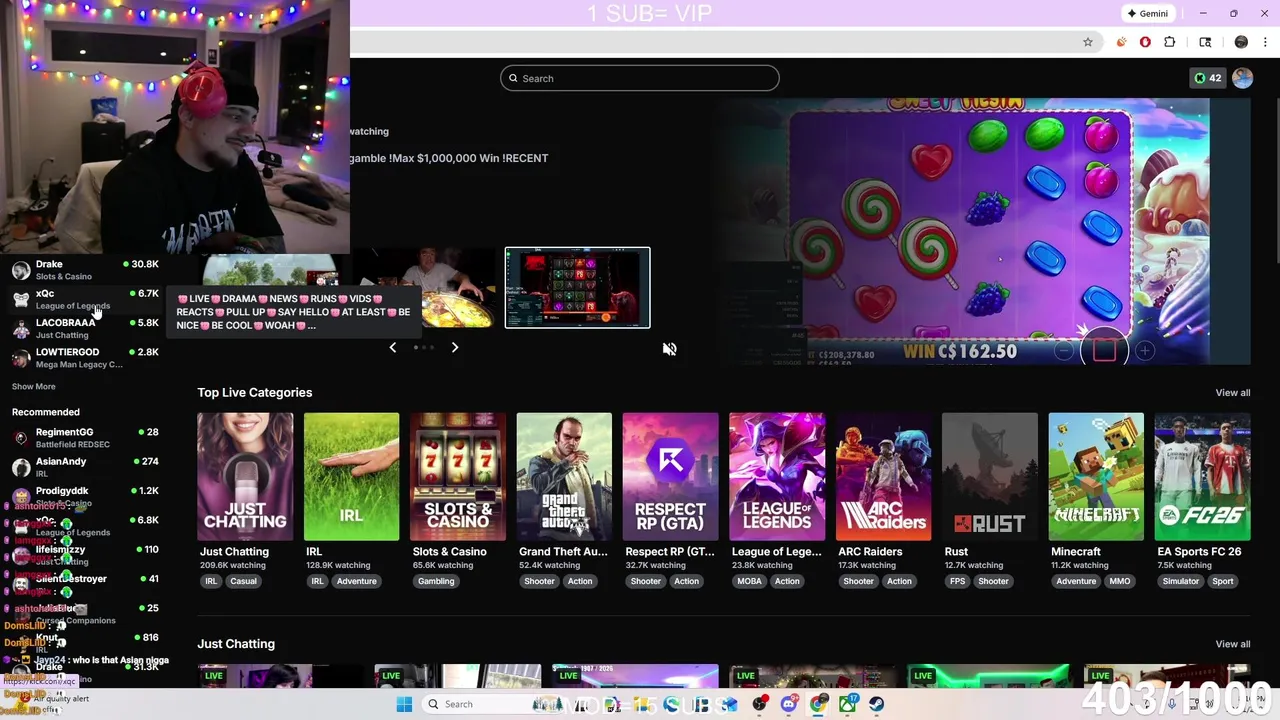
Task: Click the MMO tag under Minecraft
Action: (x=1120, y=581)
